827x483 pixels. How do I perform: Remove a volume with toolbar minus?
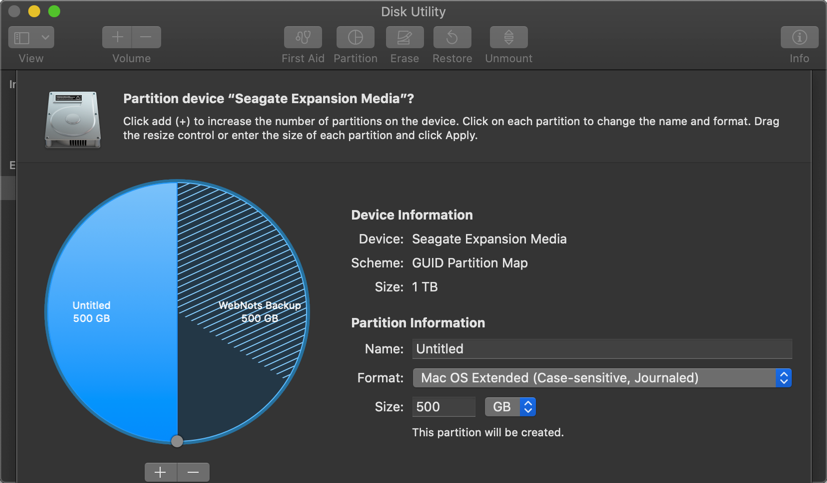tap(146, 37)
